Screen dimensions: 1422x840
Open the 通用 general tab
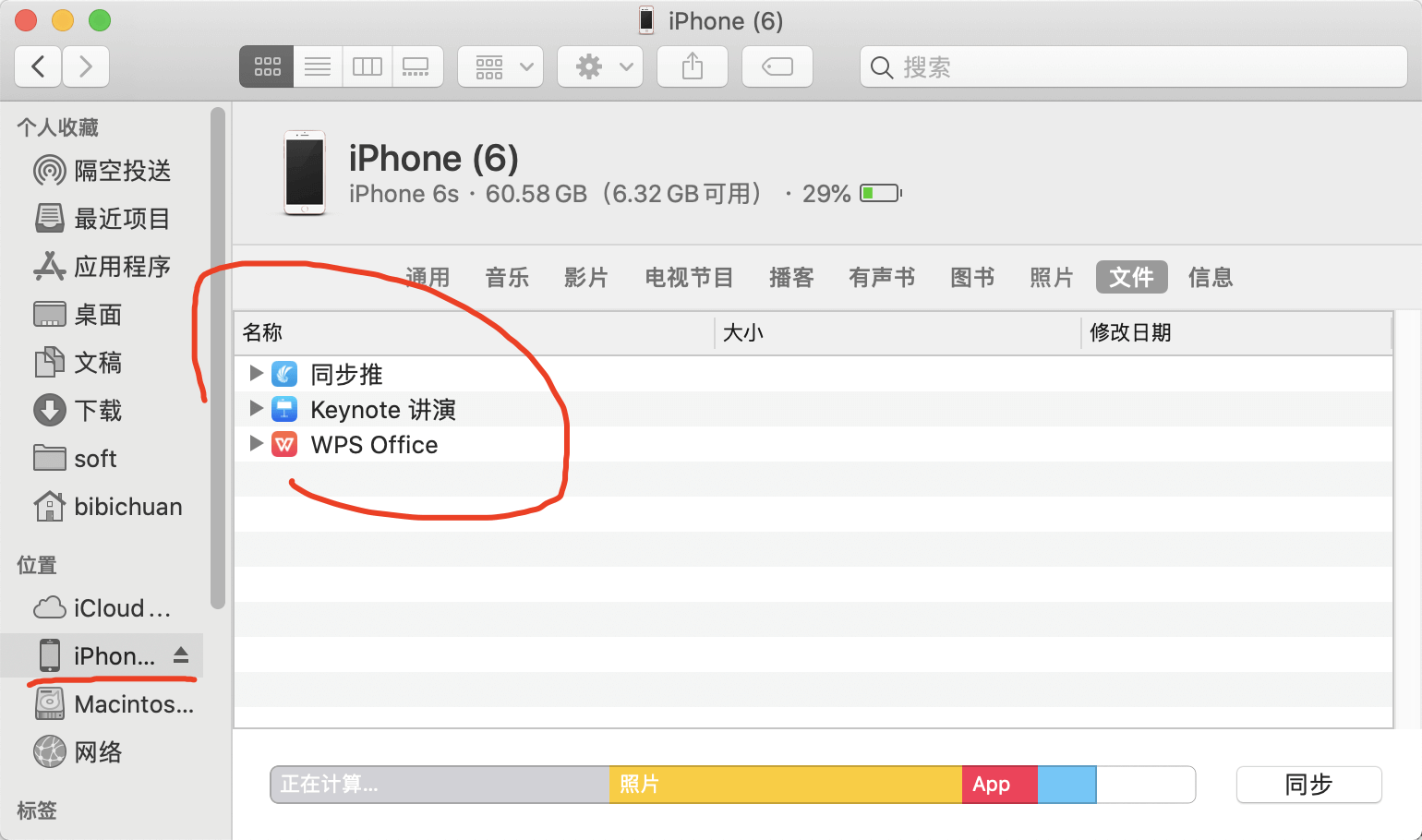click(x=428, y=277)
